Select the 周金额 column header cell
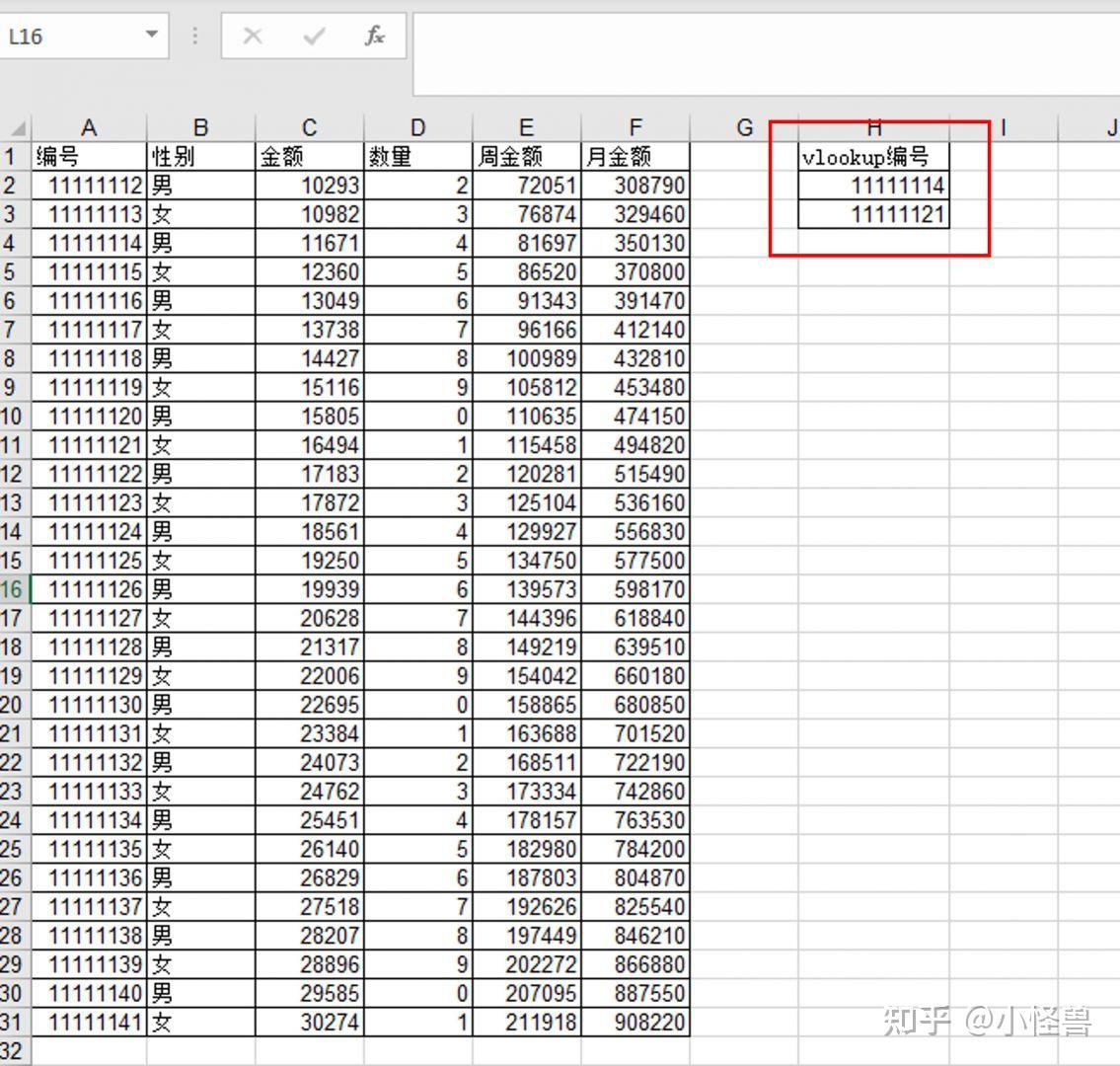Image resolution: width=1120 pixels, height=1066 pixels. (x=526, y=156)
